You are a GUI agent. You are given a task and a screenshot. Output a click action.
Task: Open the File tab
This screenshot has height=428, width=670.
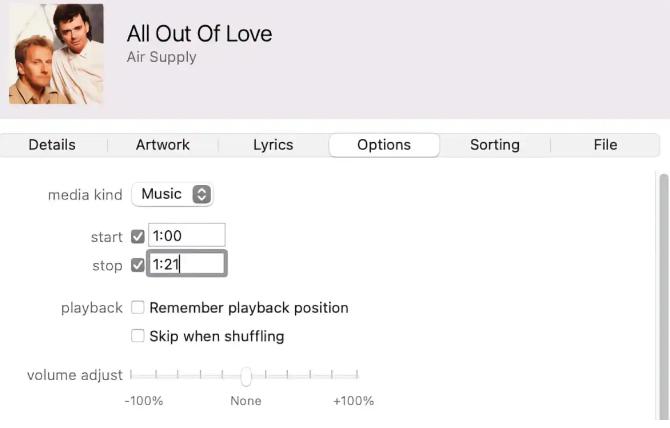tap(605, 145)
